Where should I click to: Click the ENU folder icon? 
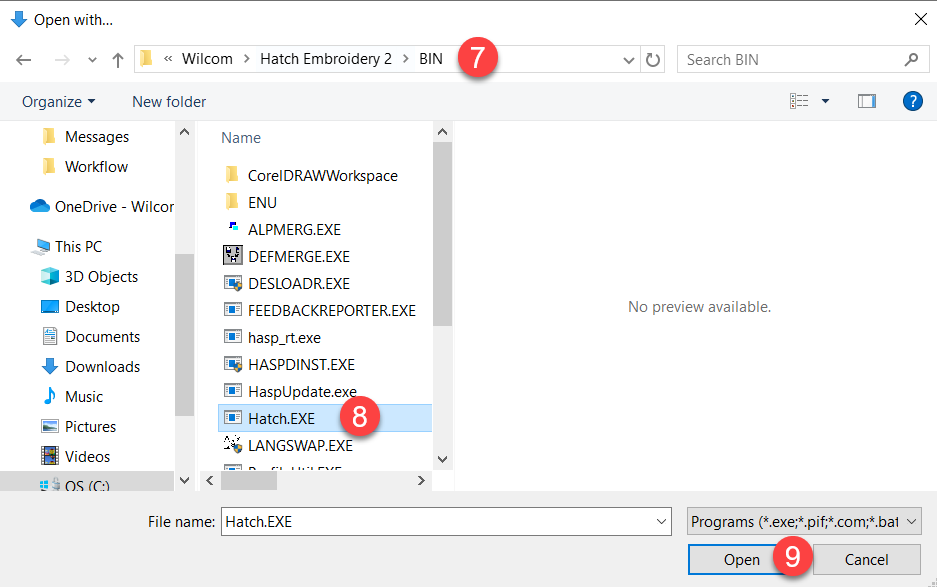pos(232,201)
